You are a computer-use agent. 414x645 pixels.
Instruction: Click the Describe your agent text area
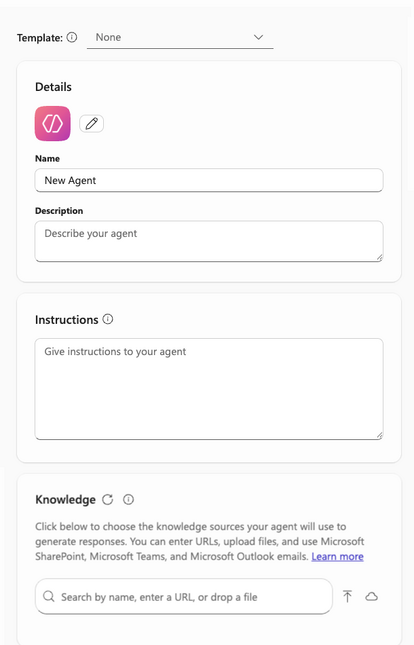(209, 241)
